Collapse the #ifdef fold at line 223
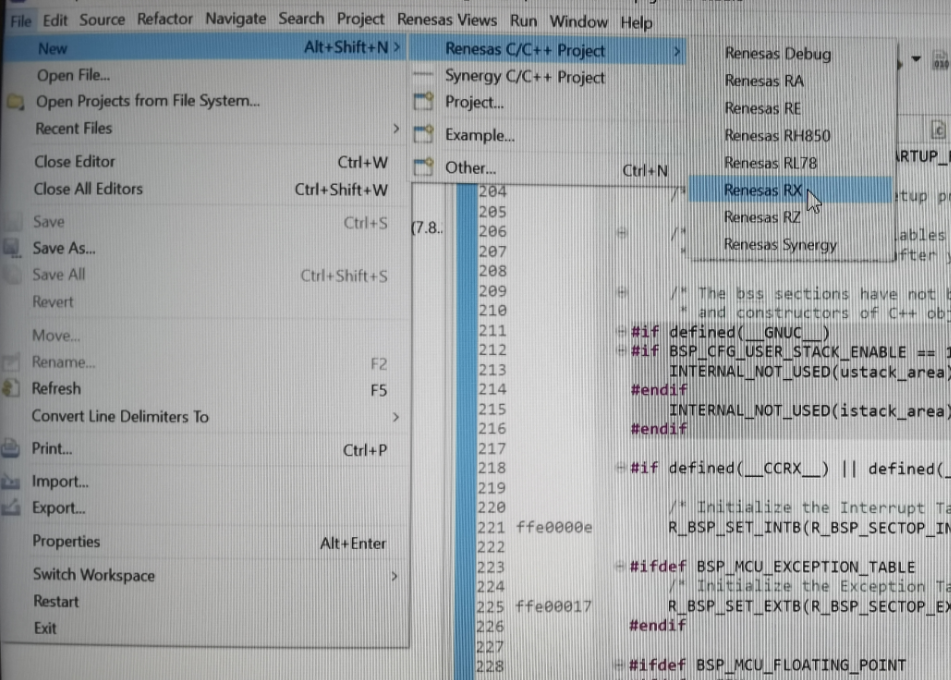 pos(622,567)
